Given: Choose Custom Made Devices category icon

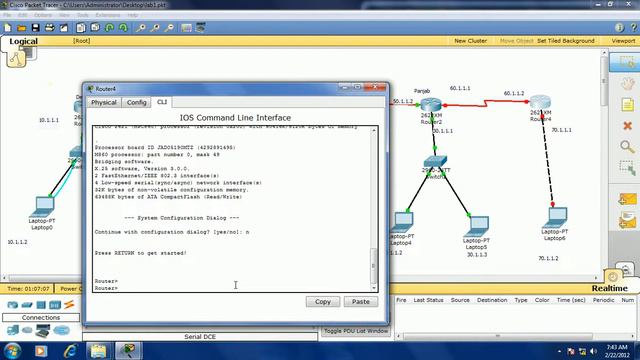Looking at the screenshot, I should pos(42,331).
